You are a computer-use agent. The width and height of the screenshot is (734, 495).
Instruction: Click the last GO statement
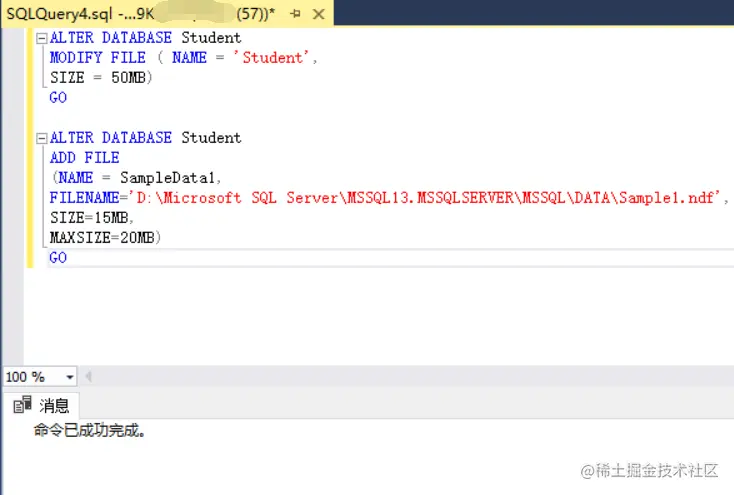pos(58,258)
